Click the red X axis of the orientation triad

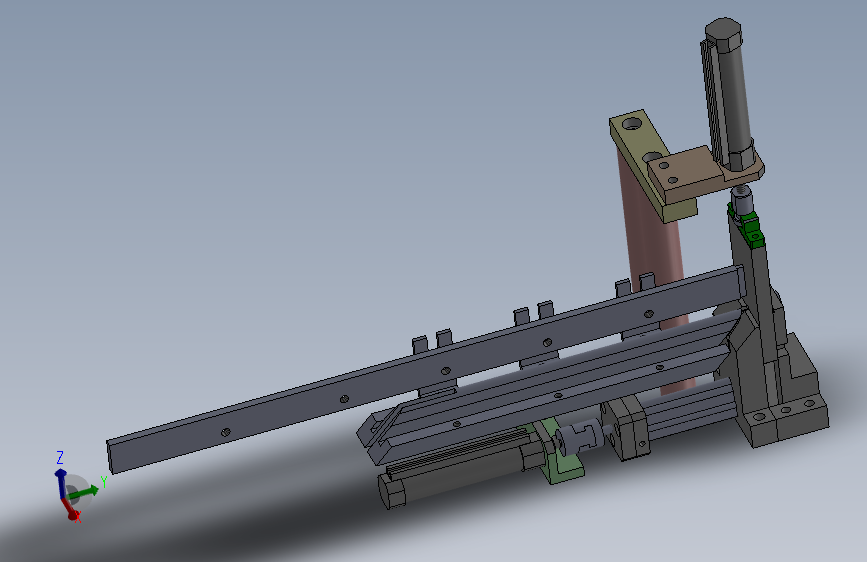point(70,508)
